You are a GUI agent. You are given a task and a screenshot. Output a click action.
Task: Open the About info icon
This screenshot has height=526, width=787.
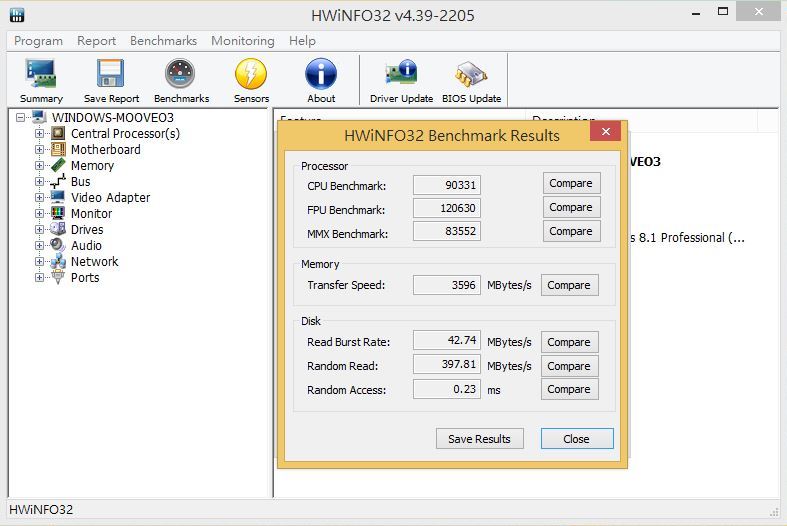tap(321, 74)
